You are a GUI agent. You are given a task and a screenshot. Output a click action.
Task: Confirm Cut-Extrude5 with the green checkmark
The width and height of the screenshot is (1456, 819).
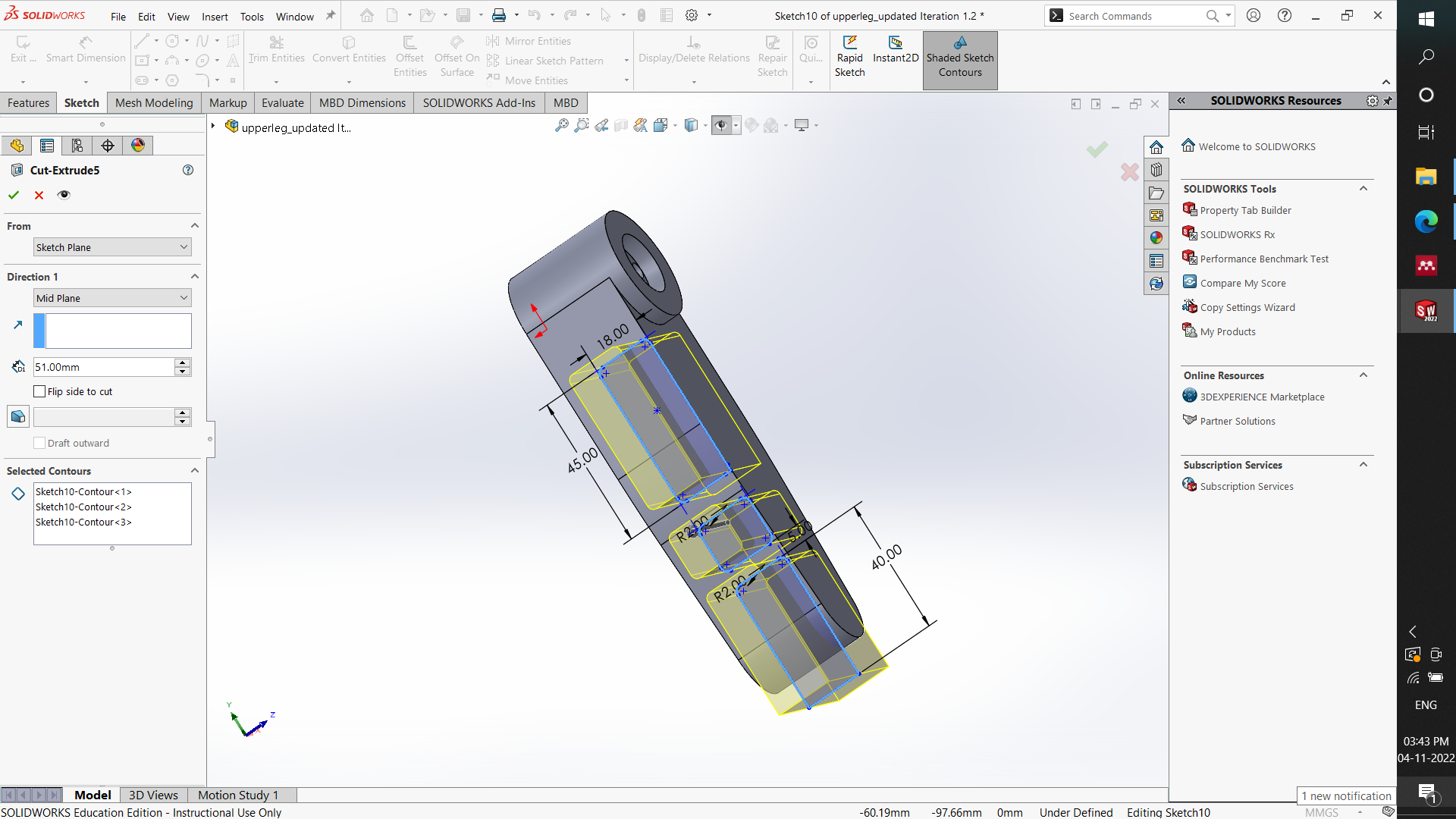pos(13,195)
